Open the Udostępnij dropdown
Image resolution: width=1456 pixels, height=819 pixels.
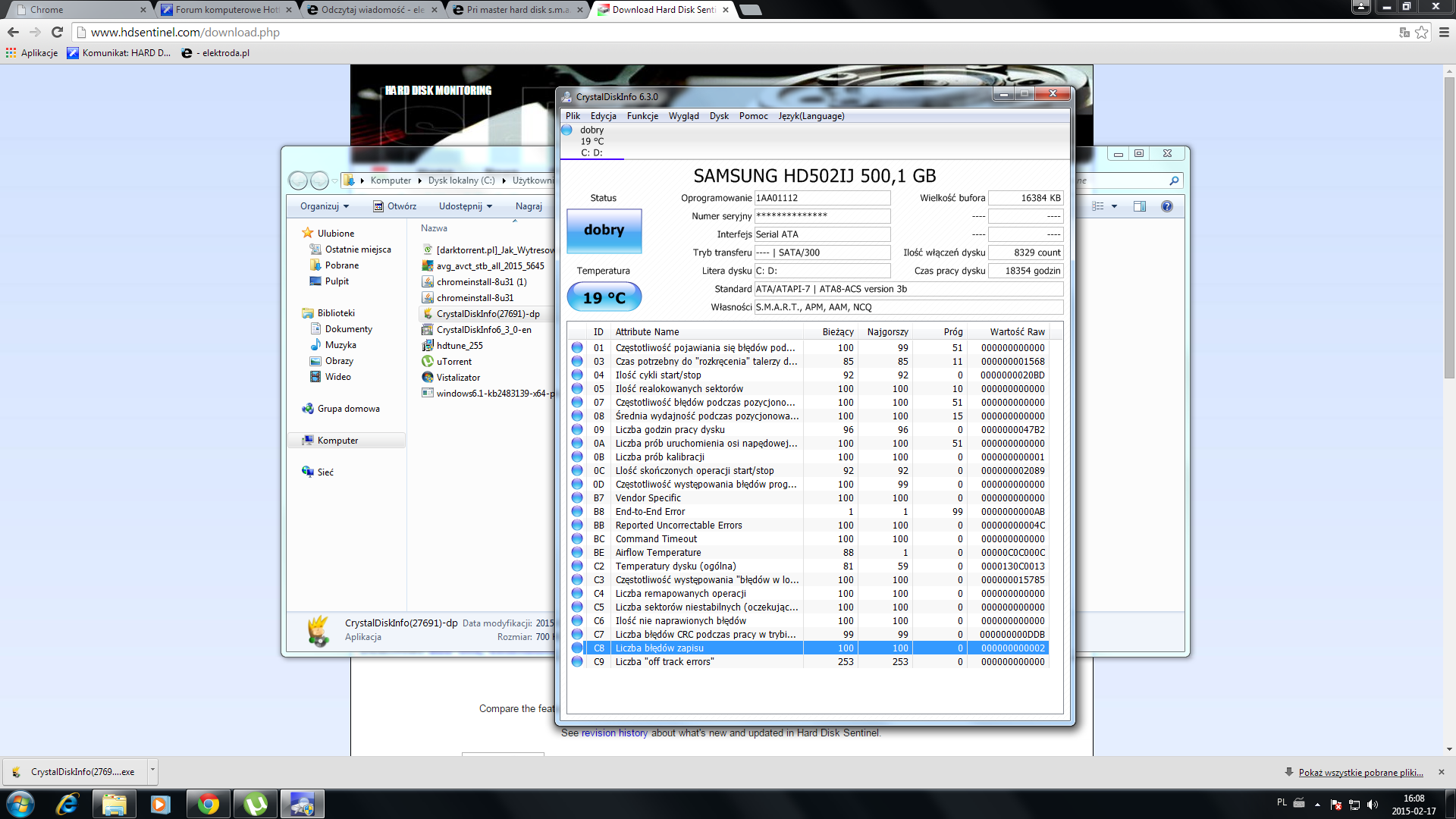pos(464,206)
